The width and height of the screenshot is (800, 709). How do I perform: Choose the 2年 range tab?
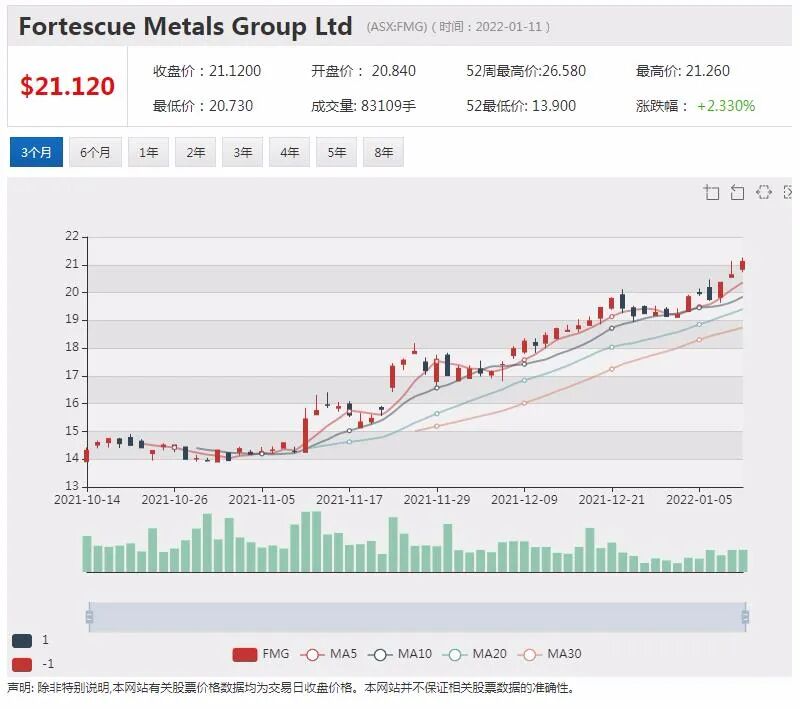[x=195, y=152]
